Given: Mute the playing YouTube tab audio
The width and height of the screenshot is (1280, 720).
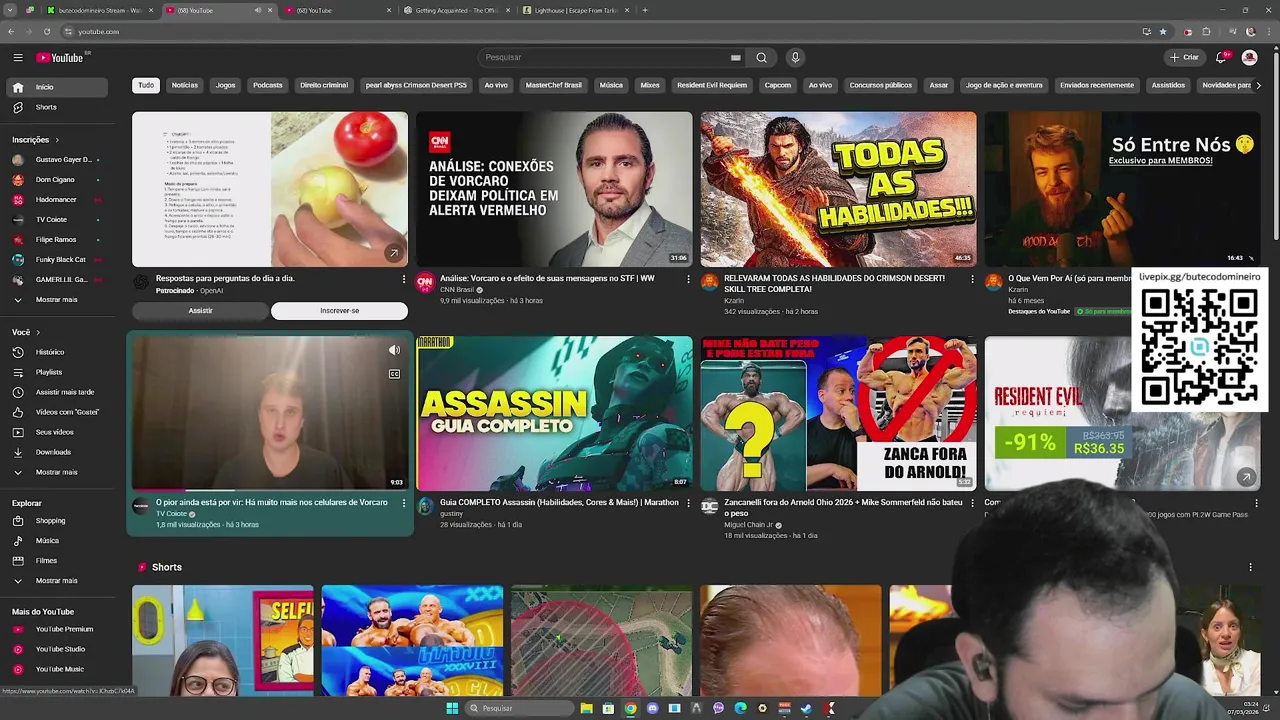Looking at the screenshot, I should coord(257,10).
